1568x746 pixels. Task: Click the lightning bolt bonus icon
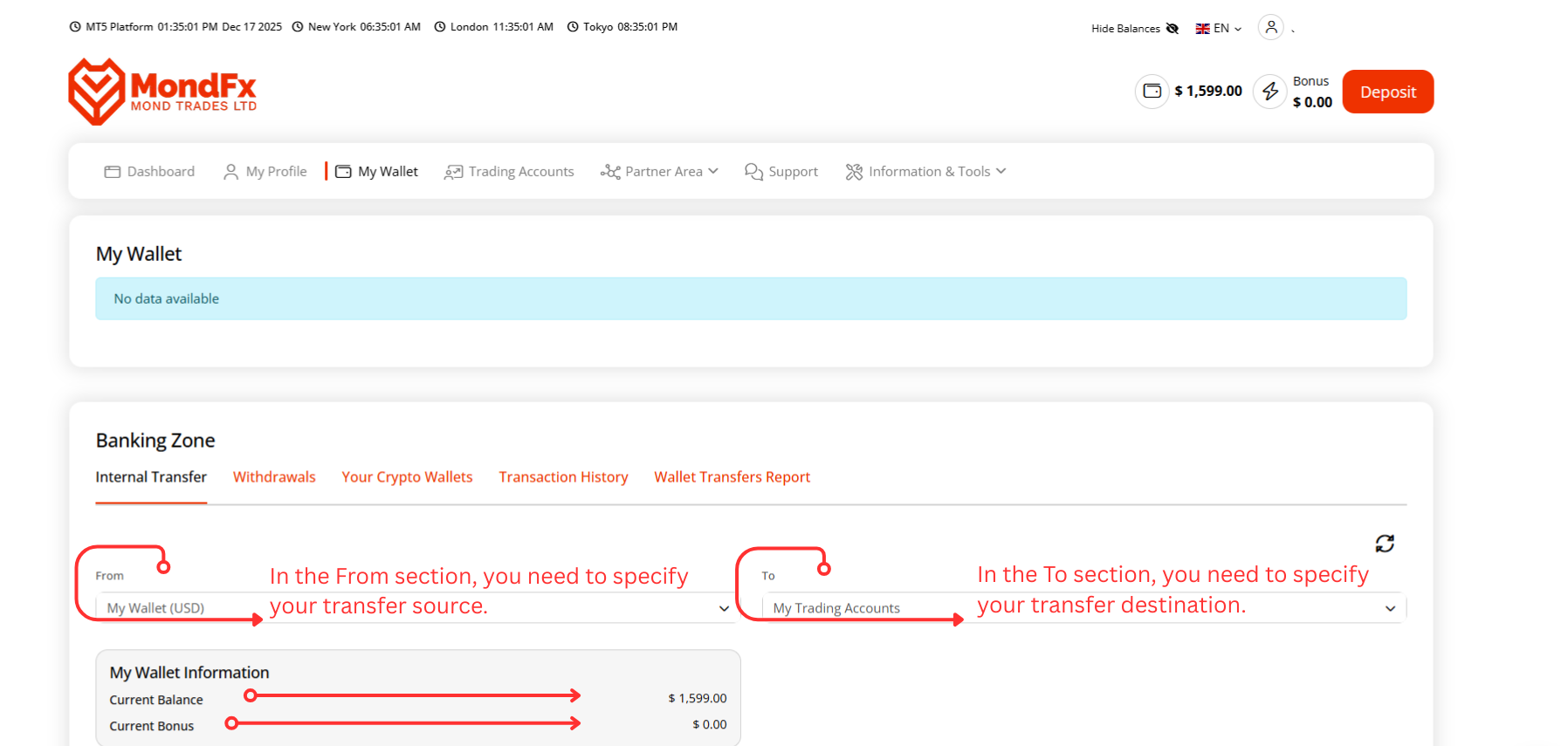[x=1269, y=91]
